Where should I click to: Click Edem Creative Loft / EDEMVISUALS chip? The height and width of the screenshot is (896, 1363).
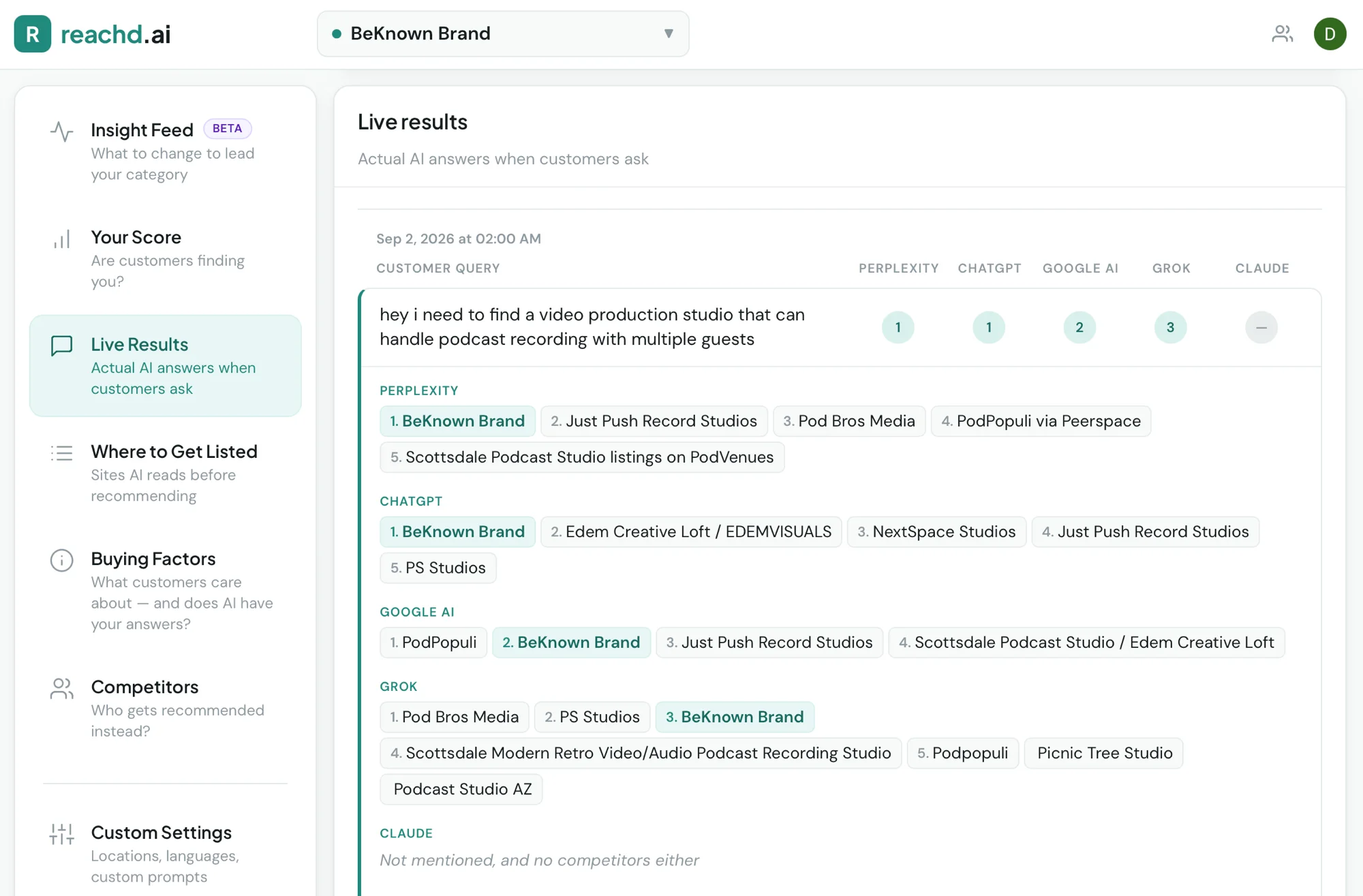coord(691,531)
